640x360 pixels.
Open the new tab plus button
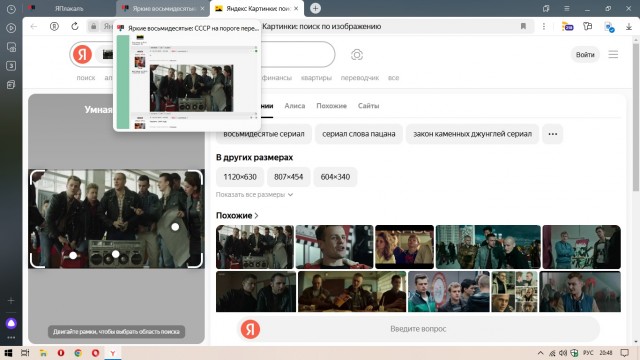[315, 8]
